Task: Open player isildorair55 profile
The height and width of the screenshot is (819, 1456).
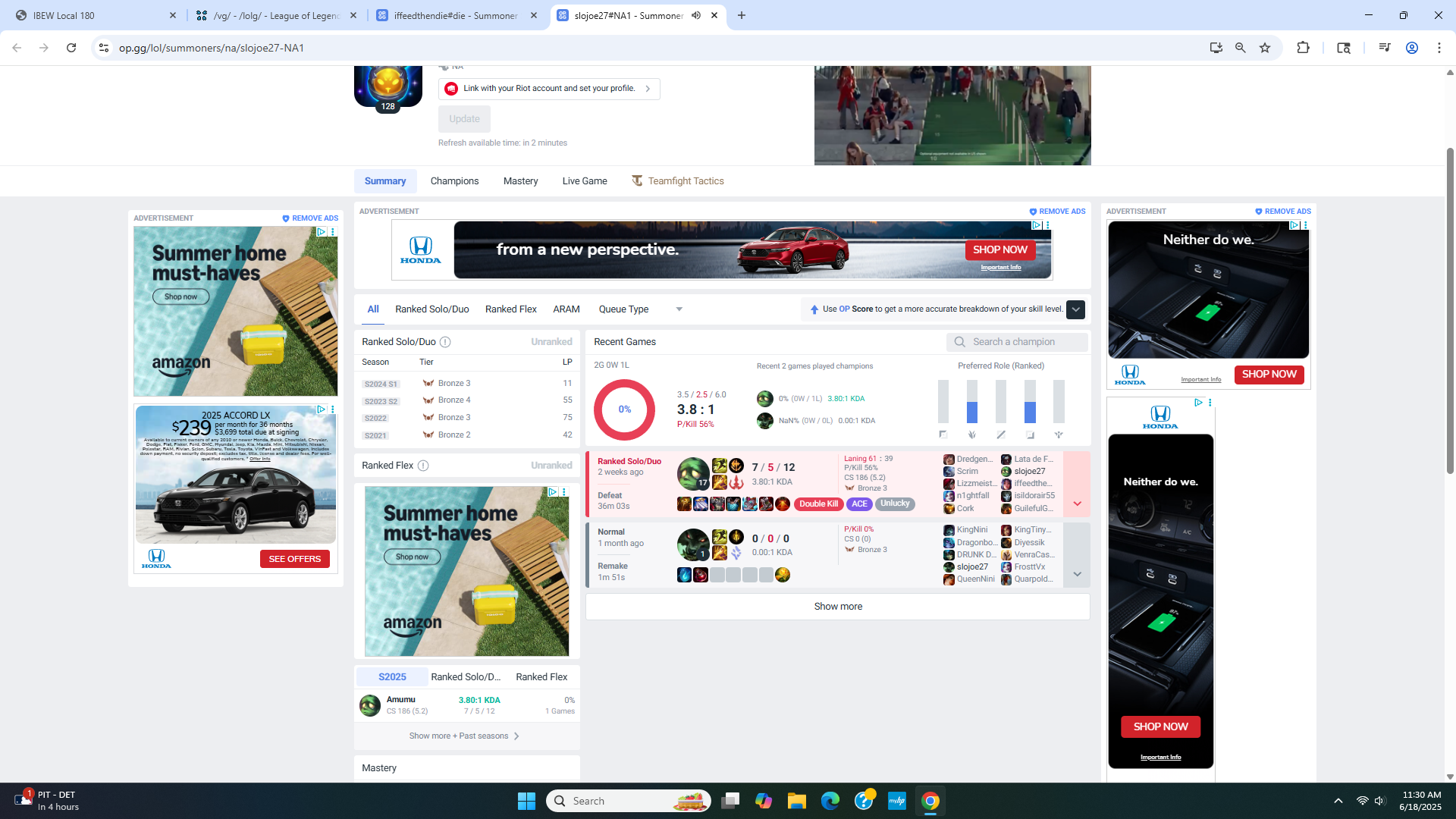Action: (x=1034, y=496)
